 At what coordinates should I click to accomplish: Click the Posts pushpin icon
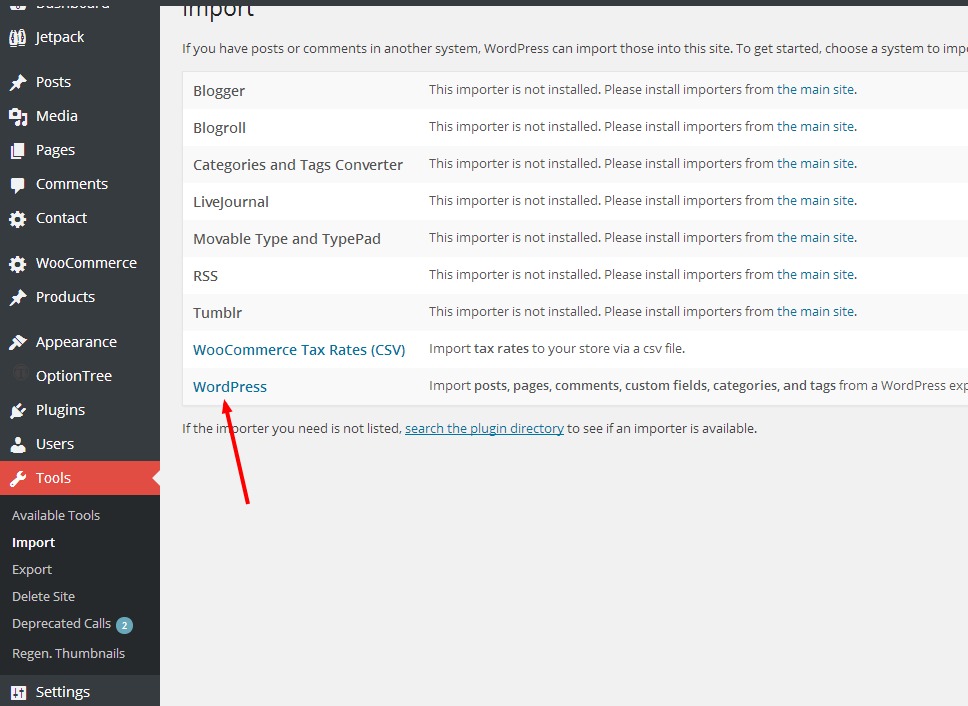click(18, 82)
